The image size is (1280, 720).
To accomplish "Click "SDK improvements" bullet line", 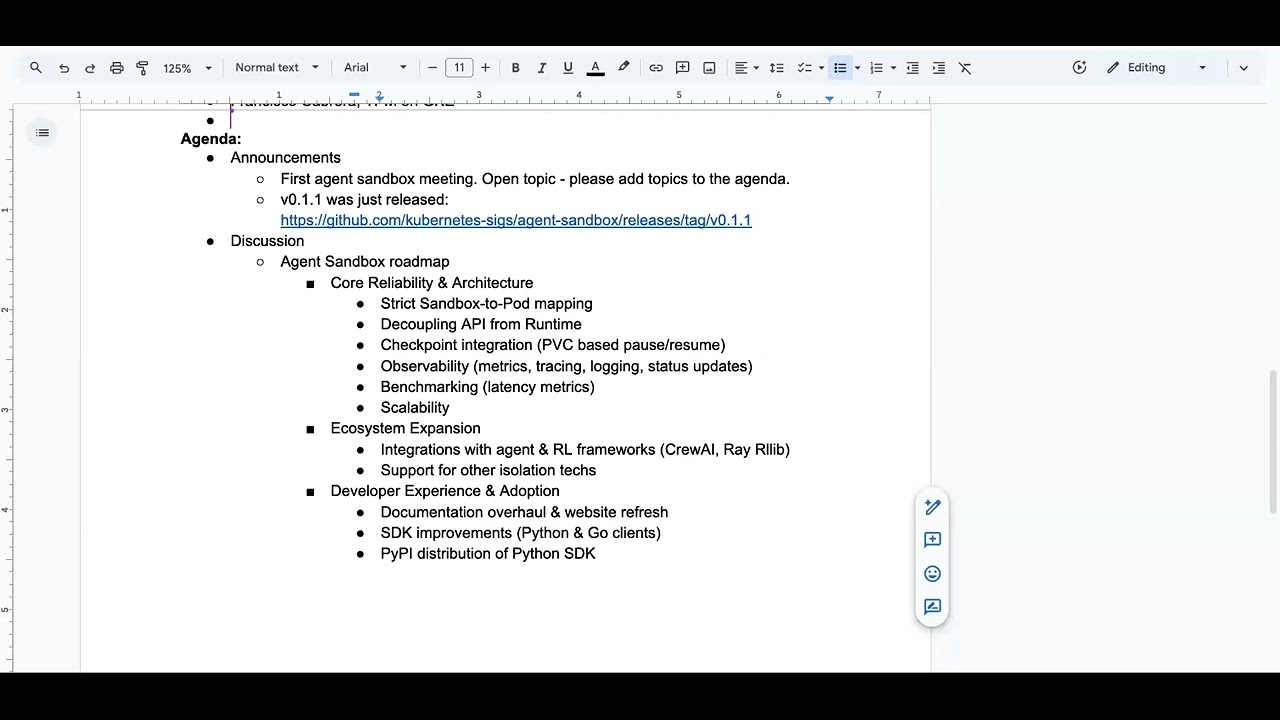I will coord(520,533).
